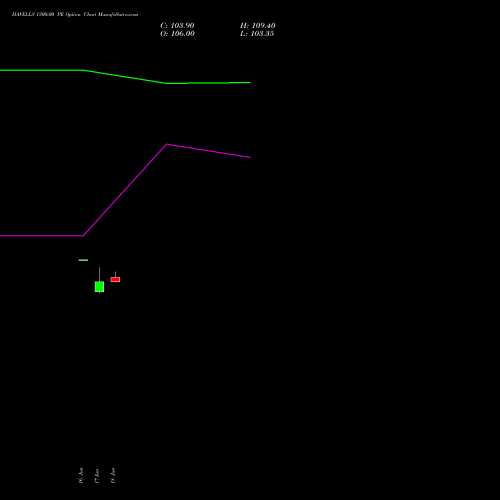Select the high value H: 109.40
The width and height of the screenshot is (500, 500).
point(258,26)
